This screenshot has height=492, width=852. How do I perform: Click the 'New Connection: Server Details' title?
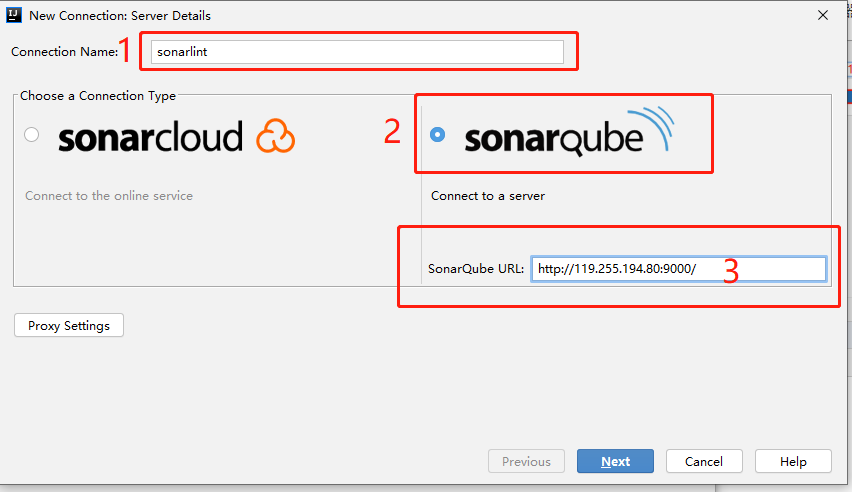coord(120,16)
